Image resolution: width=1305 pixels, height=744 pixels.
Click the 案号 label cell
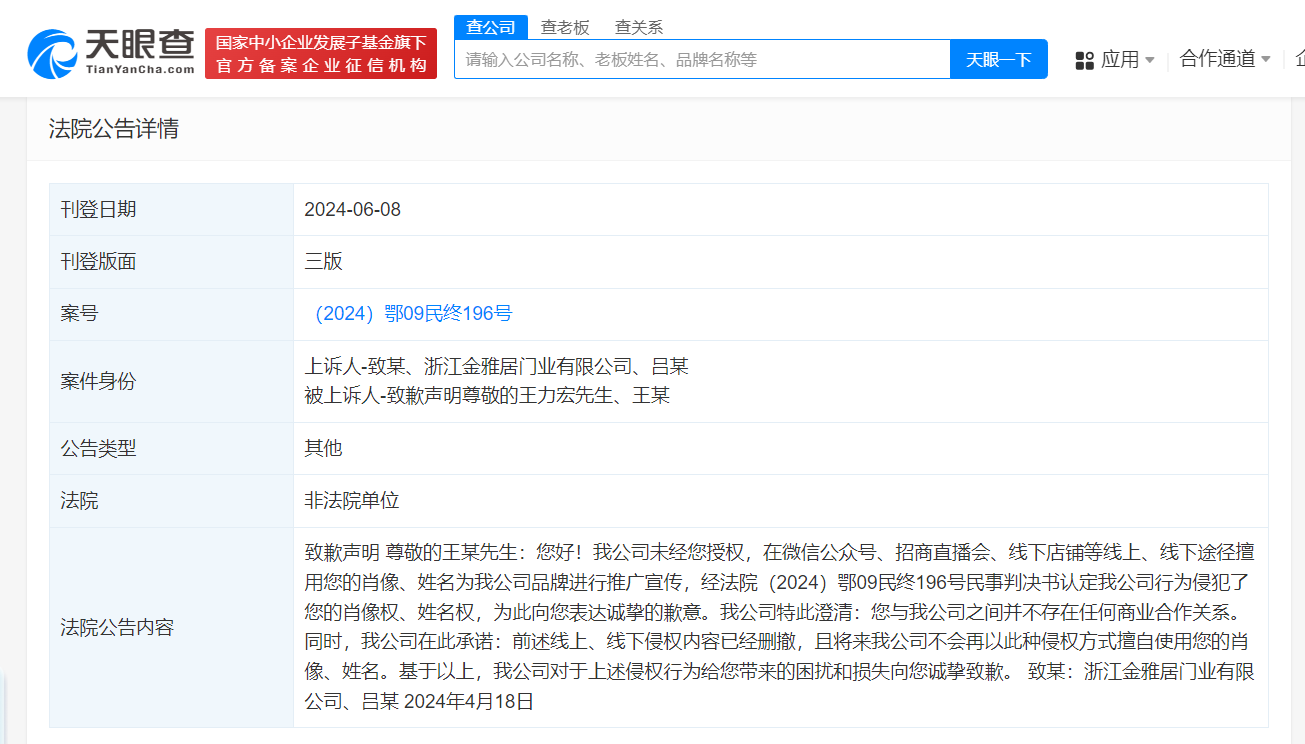click(x=171, y=314)
